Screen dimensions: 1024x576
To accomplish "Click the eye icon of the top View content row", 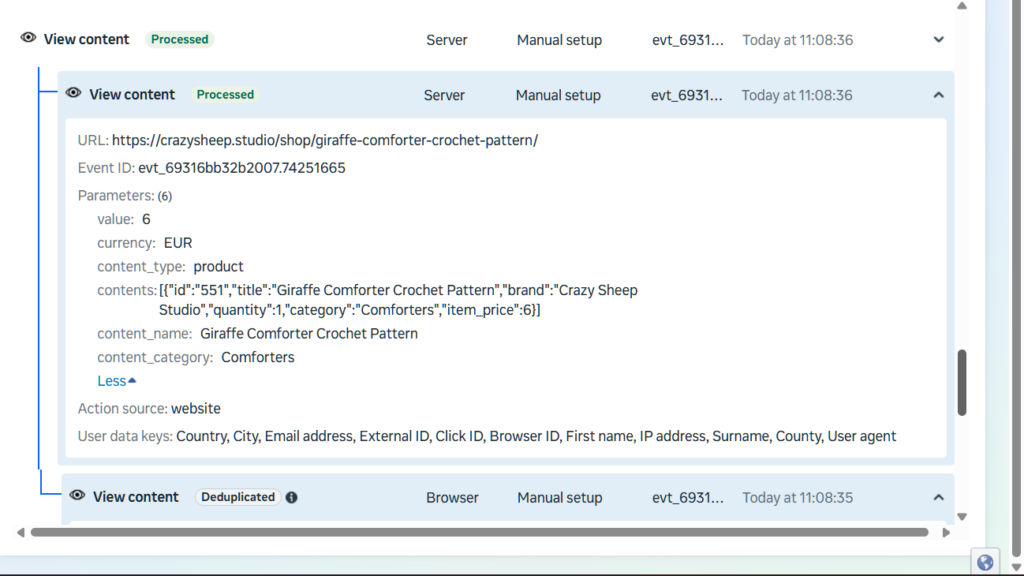I will (x=28, y=39).
